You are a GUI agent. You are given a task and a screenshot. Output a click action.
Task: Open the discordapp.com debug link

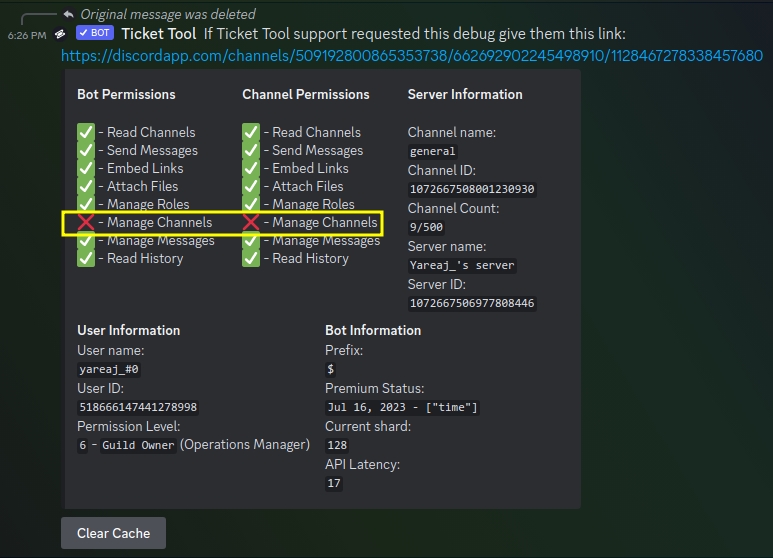tap(411, 56)
